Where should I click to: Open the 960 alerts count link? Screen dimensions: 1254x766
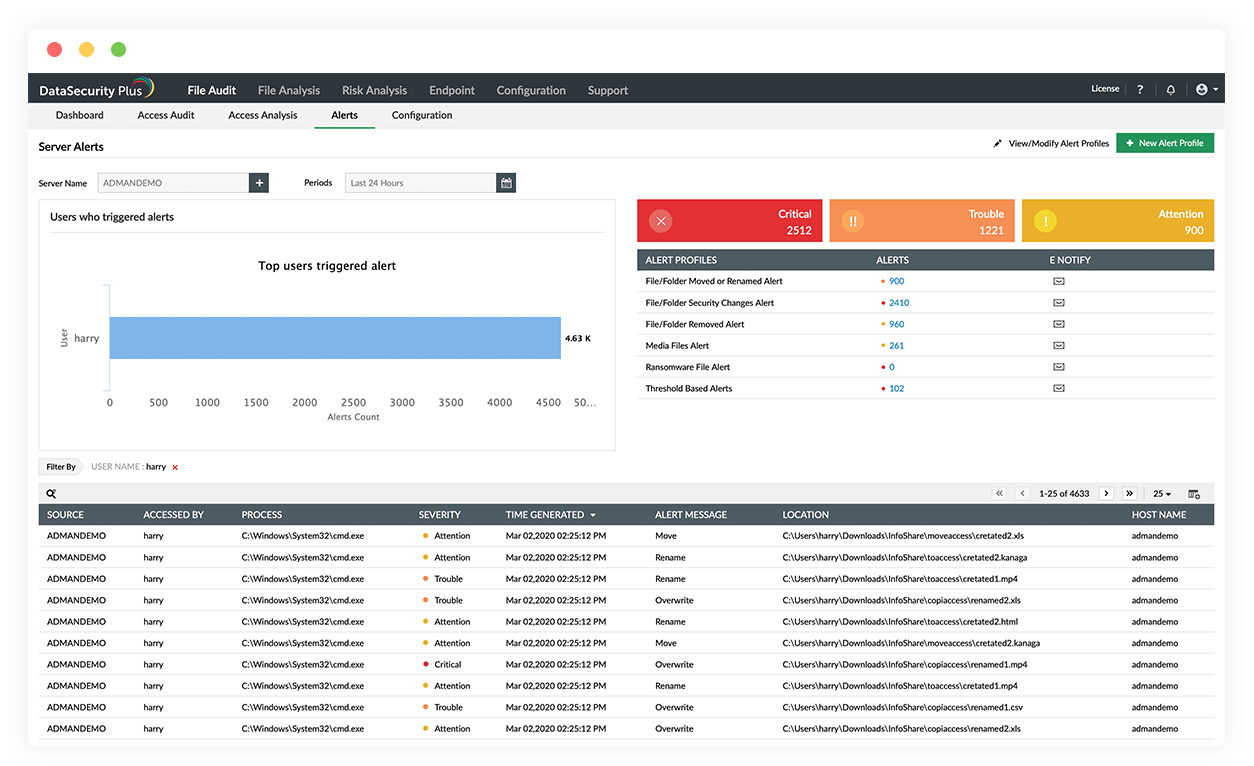point(896,324)
